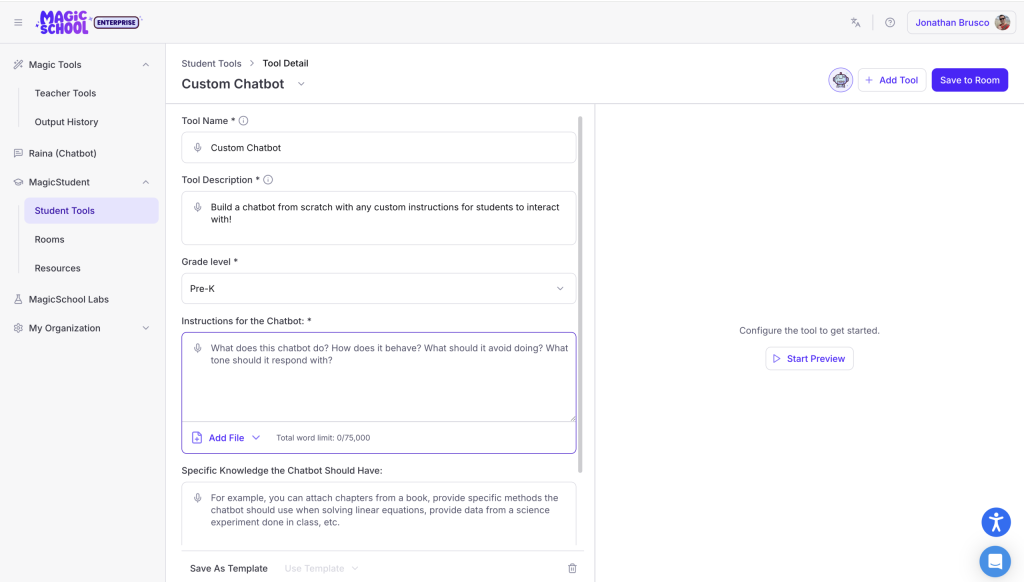Click the robot chatbot avatar icon
Image resolution: width=1024 pixels, height=582 pixels.
840,80
